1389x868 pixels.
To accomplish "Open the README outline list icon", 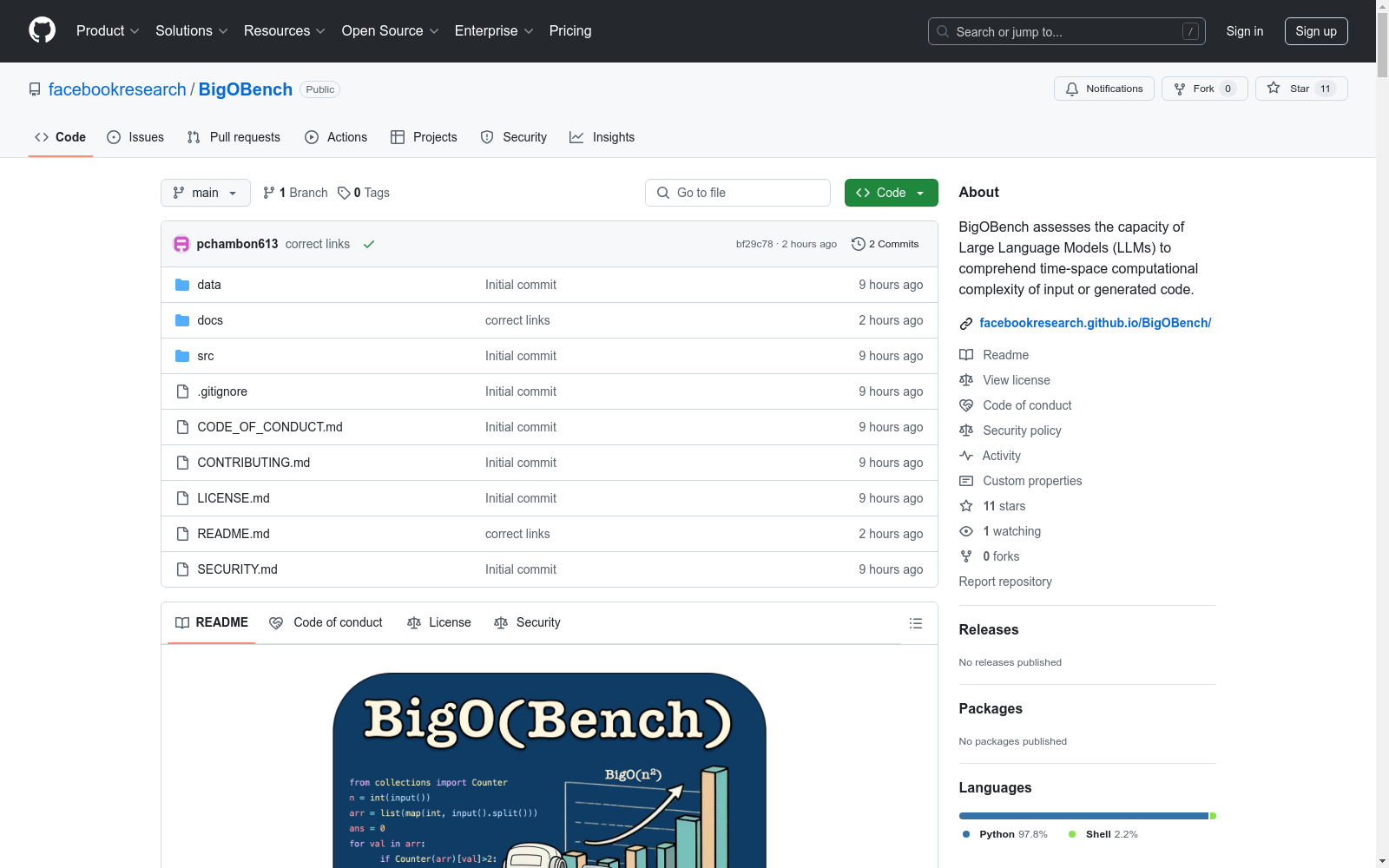I will [916, 623].
